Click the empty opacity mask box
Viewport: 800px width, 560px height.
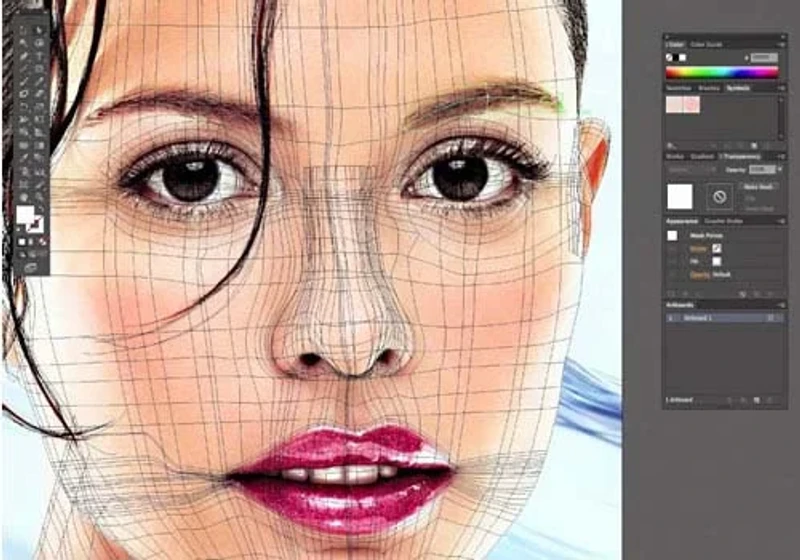(719, 196)
